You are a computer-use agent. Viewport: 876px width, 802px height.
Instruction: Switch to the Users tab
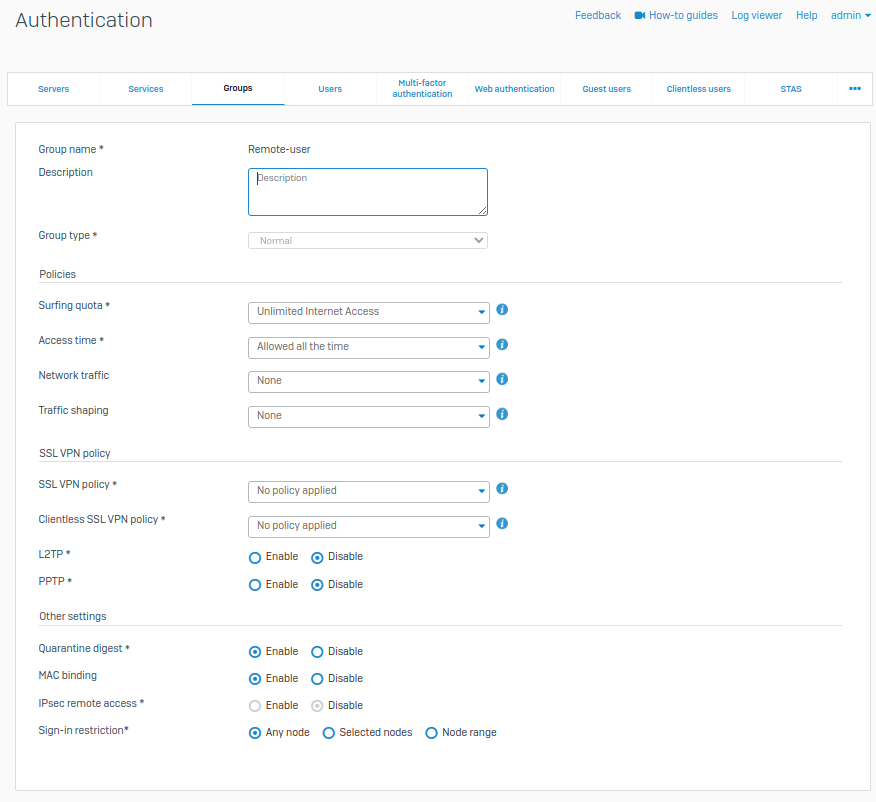[330, 89]
